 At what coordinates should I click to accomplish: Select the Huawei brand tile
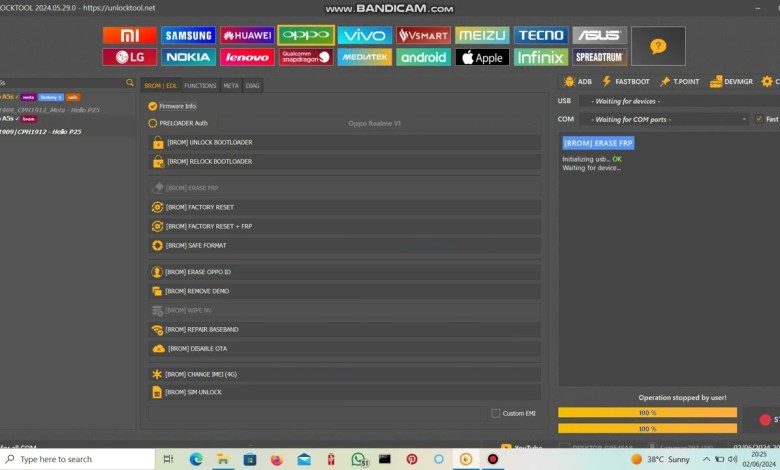pyautogui.click(x=246, y=36)
